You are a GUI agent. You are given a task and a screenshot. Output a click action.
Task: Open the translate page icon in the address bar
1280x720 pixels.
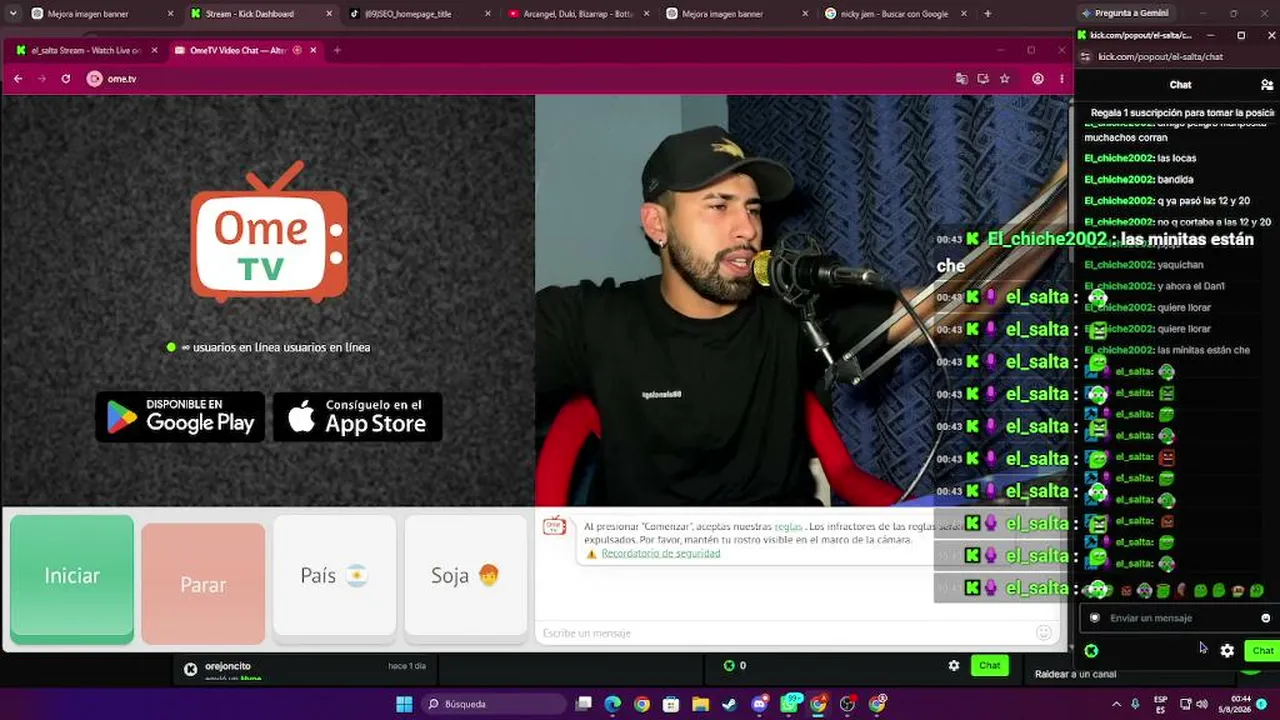pos(962,79)
